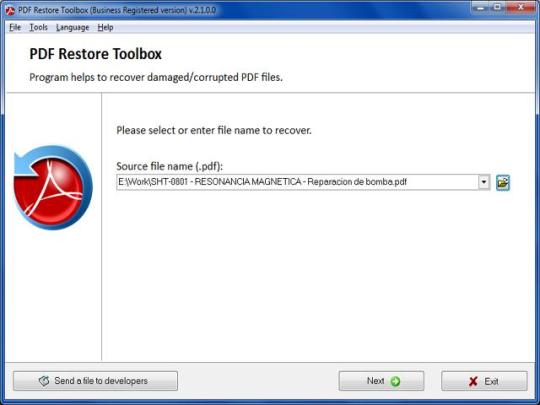Minimize the PDF Restore Toolbox window
The height and width of the screenshot is (405, 540).
pyautogui.click(x=481, y=7)
